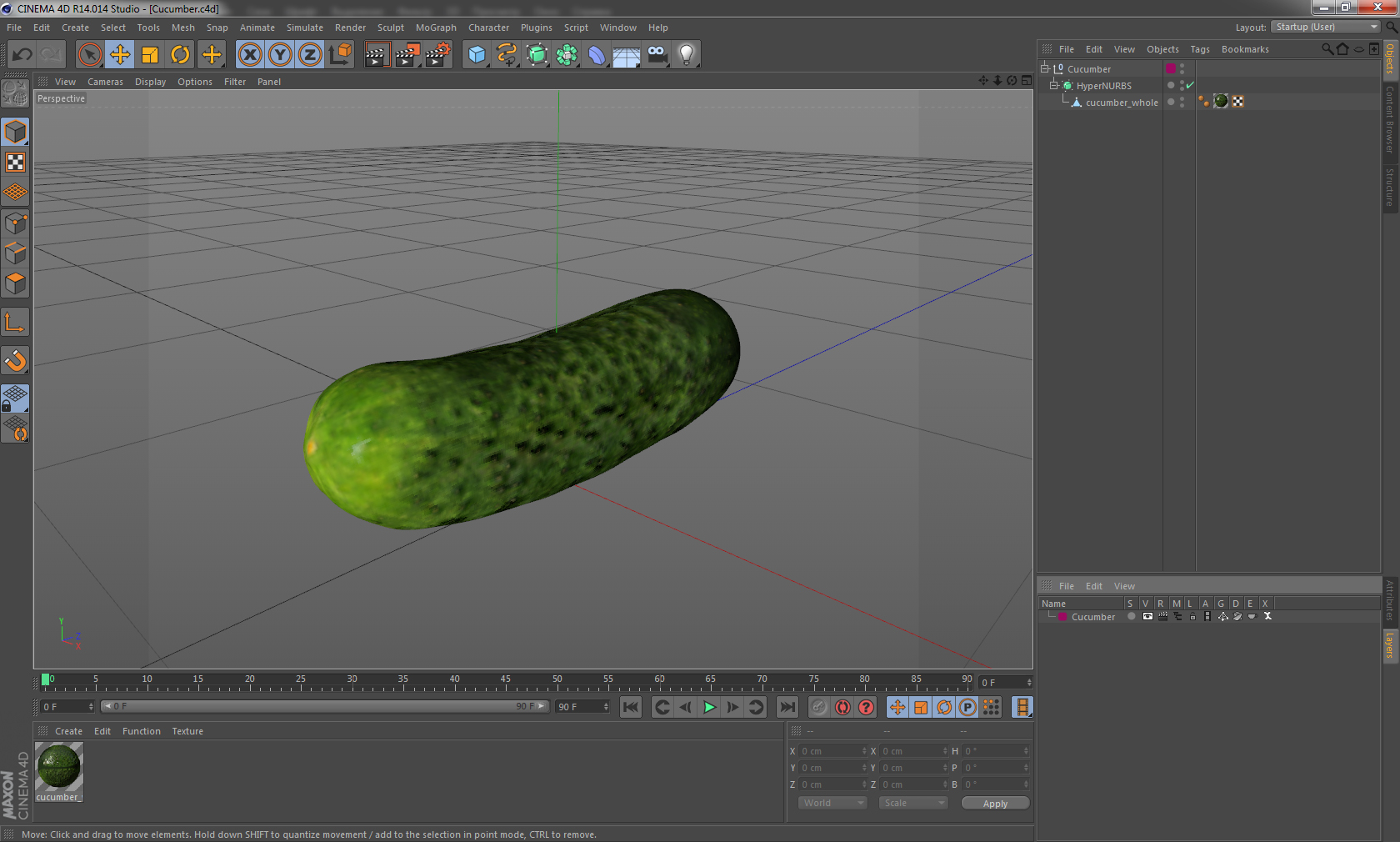The image size is (1400, 842).
Task: Switch to Edges mode
Action: click(15, 253)
